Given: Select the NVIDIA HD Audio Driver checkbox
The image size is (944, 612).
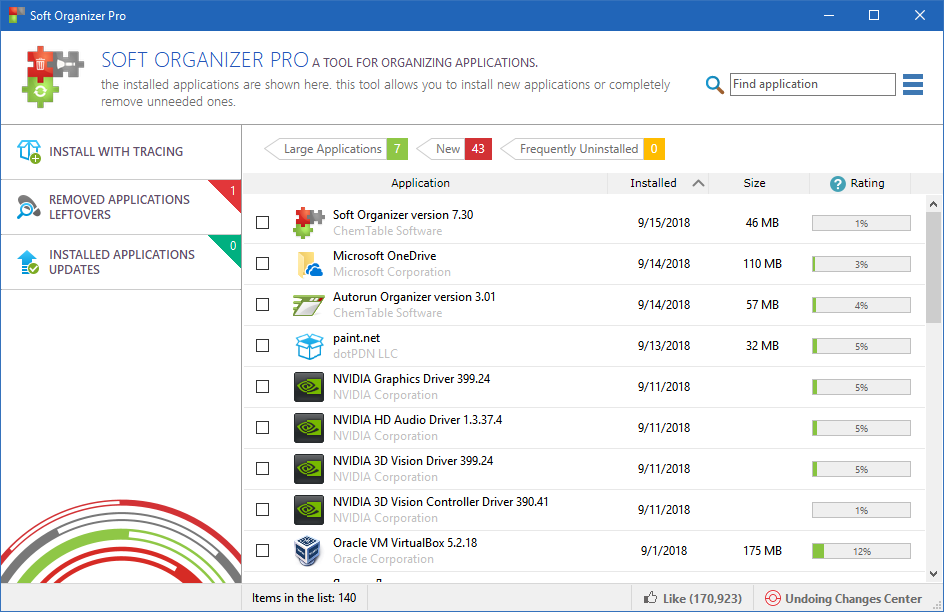Looking at the screenshot, I should (262, 427).
